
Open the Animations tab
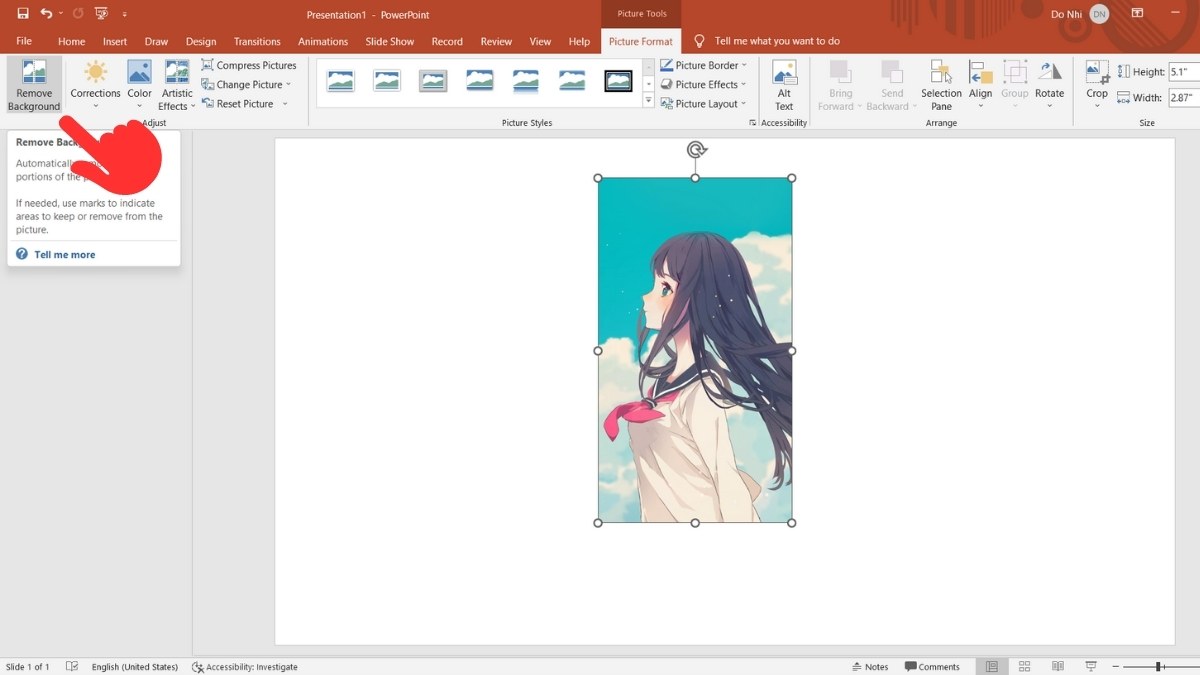pyautogui.click(x=323, y=41)
